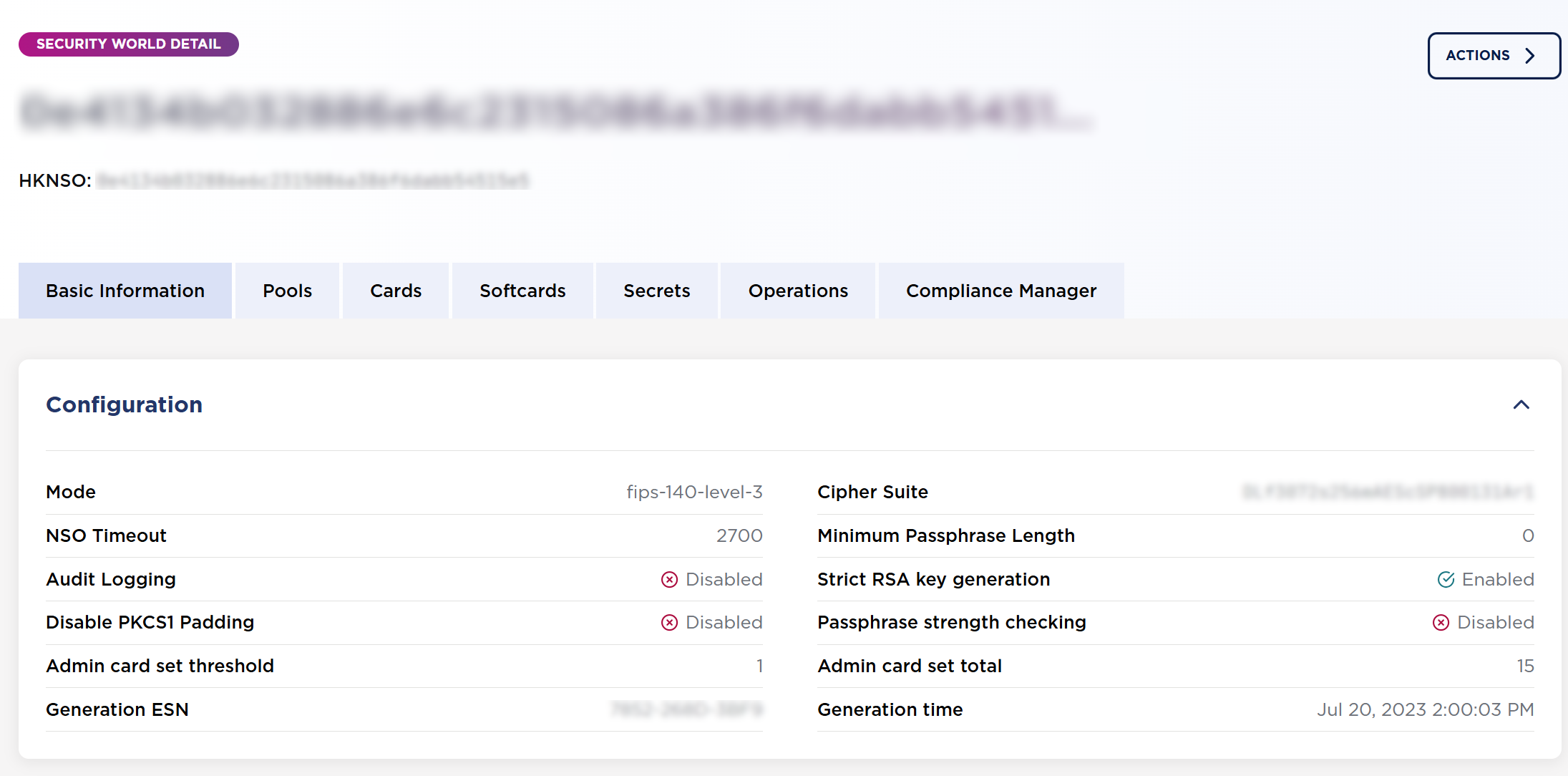Click the Audit Logging Disabled status text
The width and height of the screenshot is (1568, 776).
tap(724, 579)
